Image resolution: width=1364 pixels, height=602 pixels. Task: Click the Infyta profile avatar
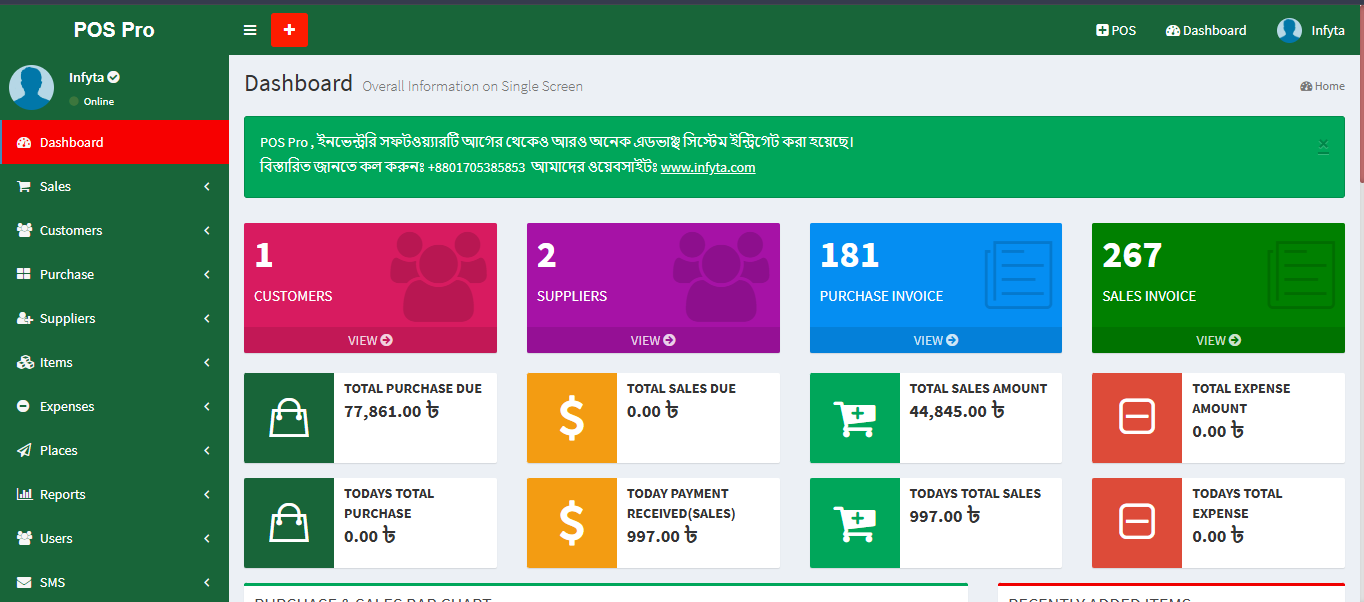click(1287, 30)
